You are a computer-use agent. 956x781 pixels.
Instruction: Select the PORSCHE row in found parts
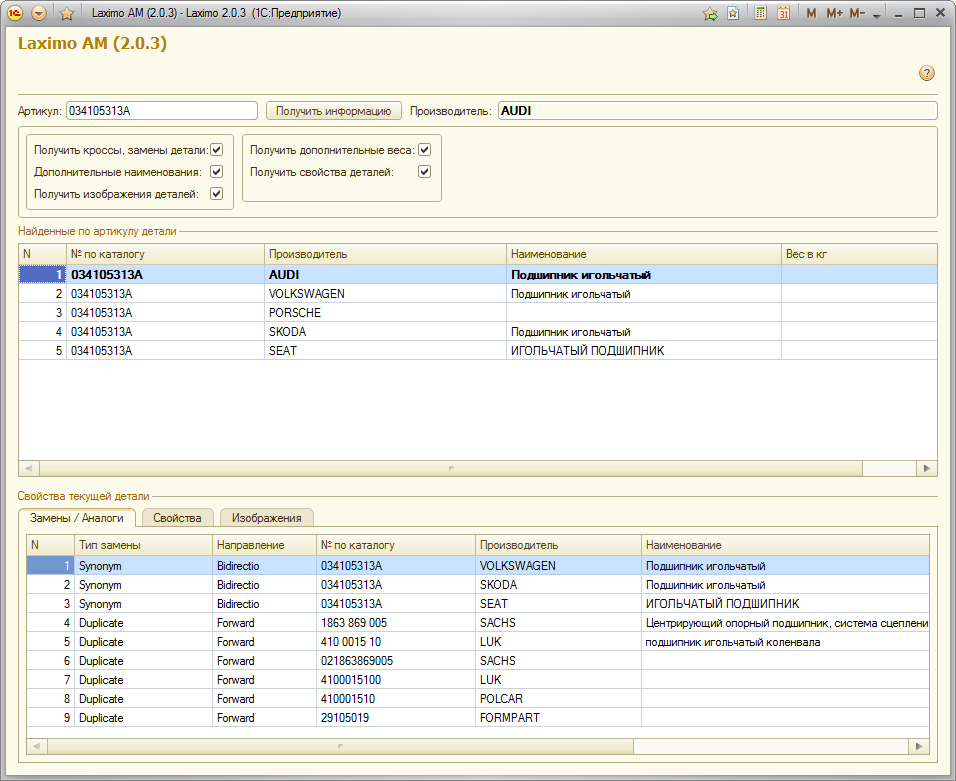pos(478,312)
